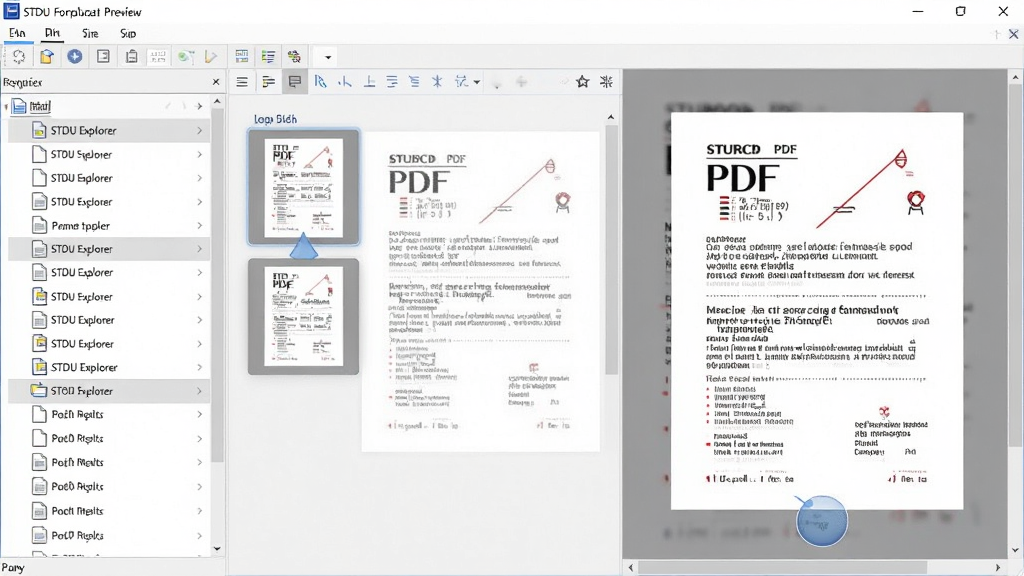Screen dimensions: 1024x576
Task: Open the "Sre" menu
Action: coord(90,33)
